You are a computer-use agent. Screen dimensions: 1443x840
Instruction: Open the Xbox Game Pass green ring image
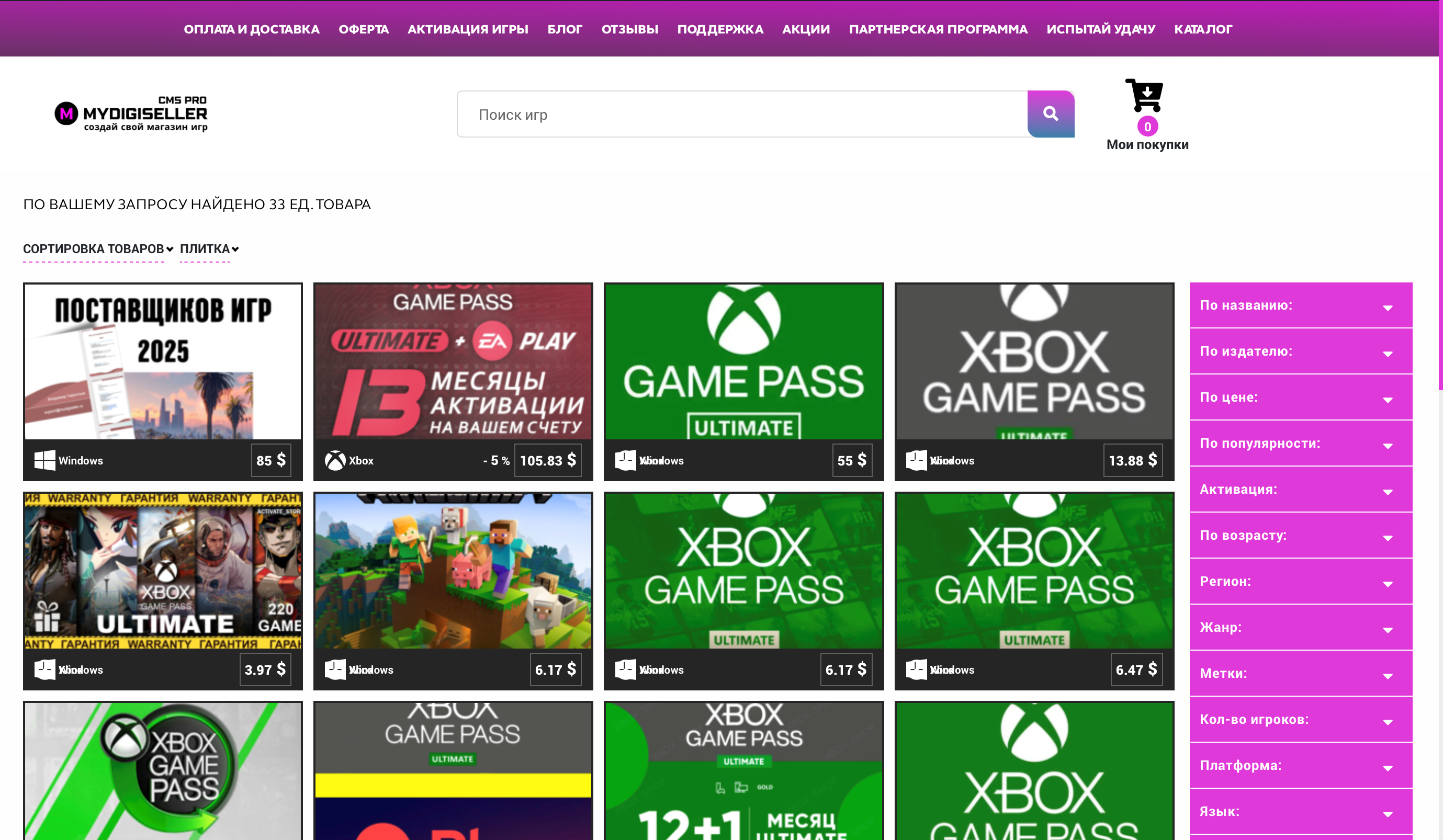(x=163, y=771)
